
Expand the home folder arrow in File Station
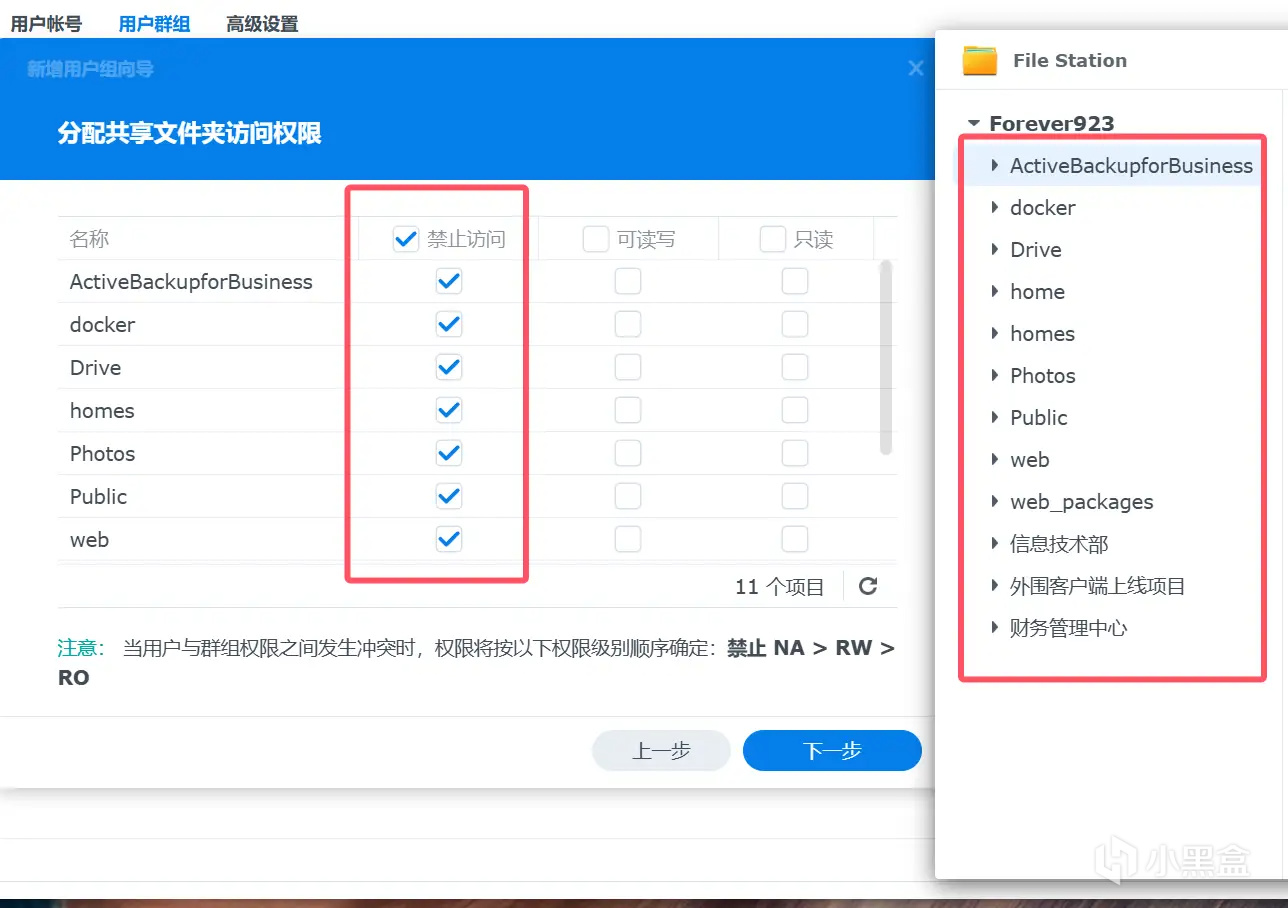(x=995, y=291)
